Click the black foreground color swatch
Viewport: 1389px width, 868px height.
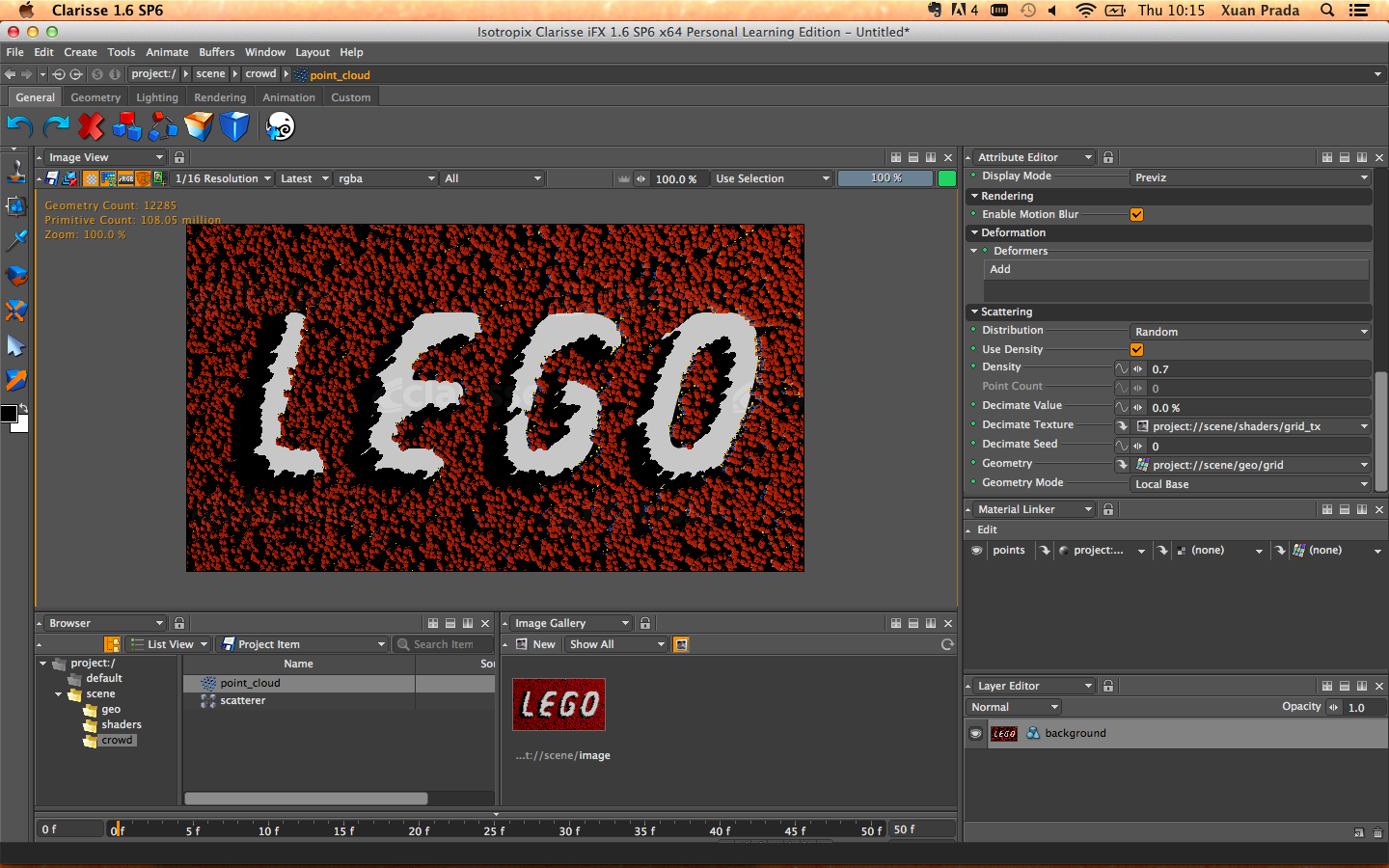click(x=9, y=414)
